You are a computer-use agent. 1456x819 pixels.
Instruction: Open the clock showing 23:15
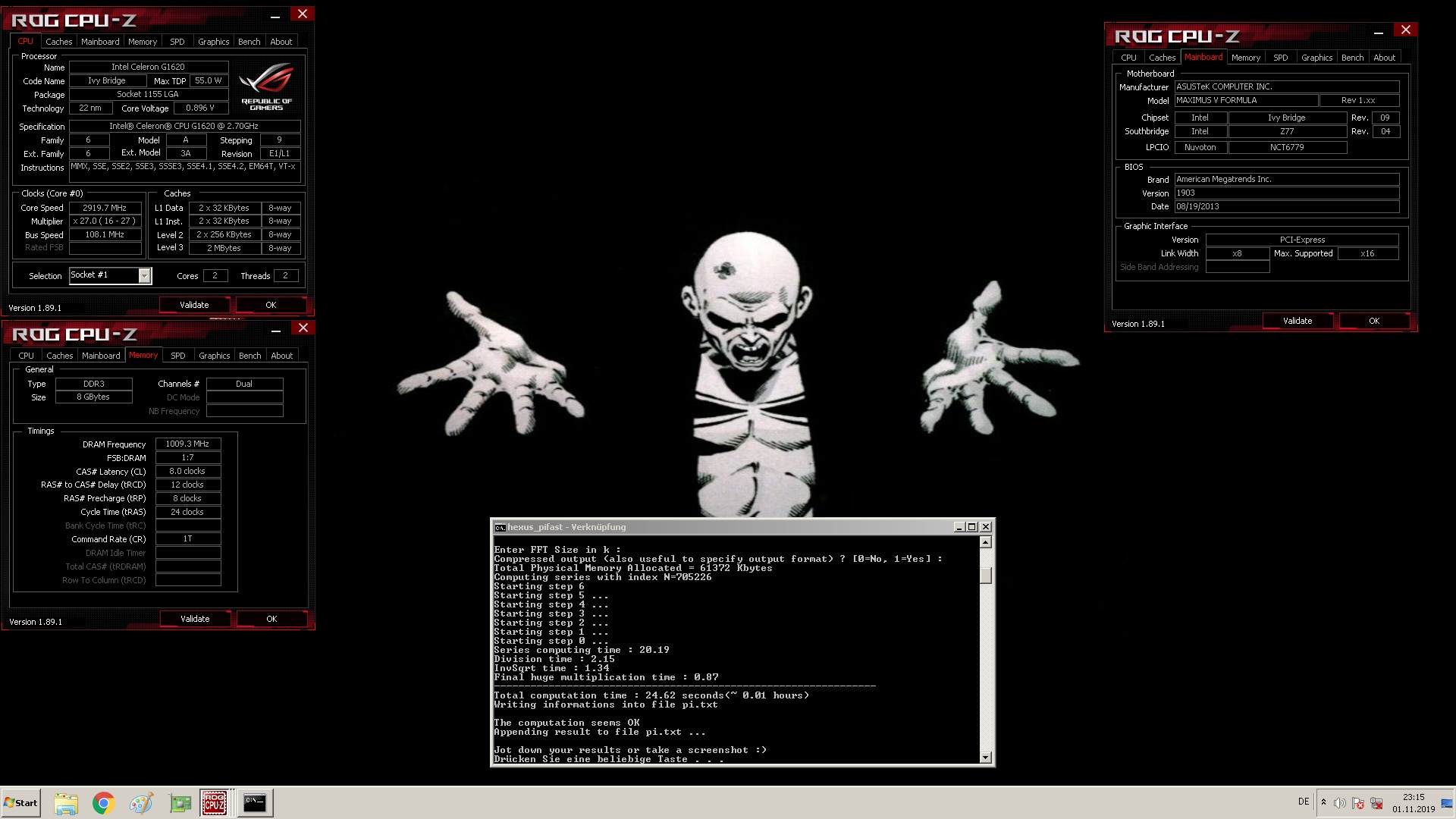click(1414, 803)
